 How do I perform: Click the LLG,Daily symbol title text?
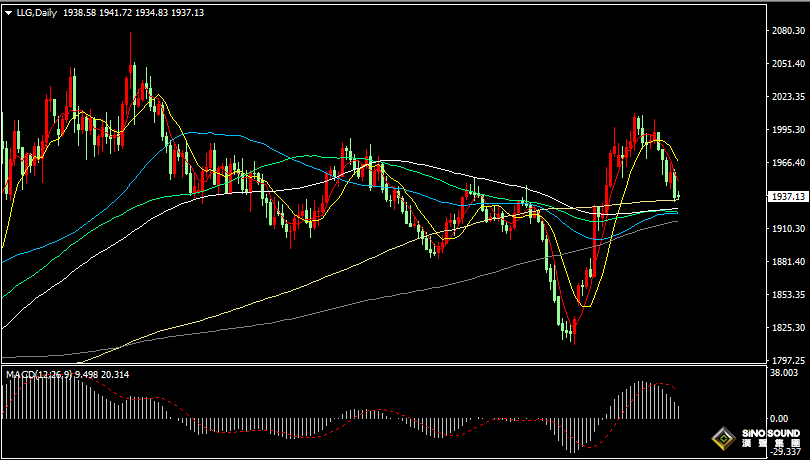(36, 12)
